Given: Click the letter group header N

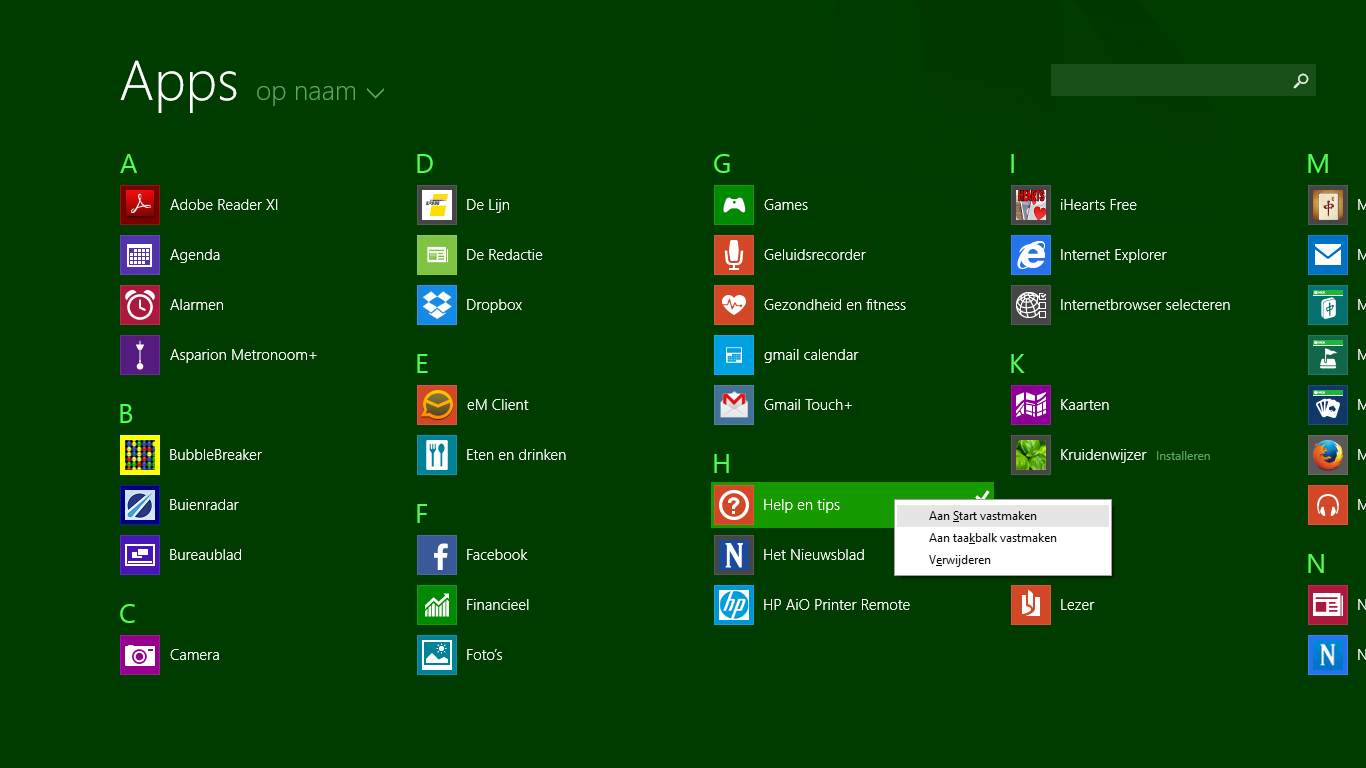Looking at the screenshot, I should pos(1316,564).
